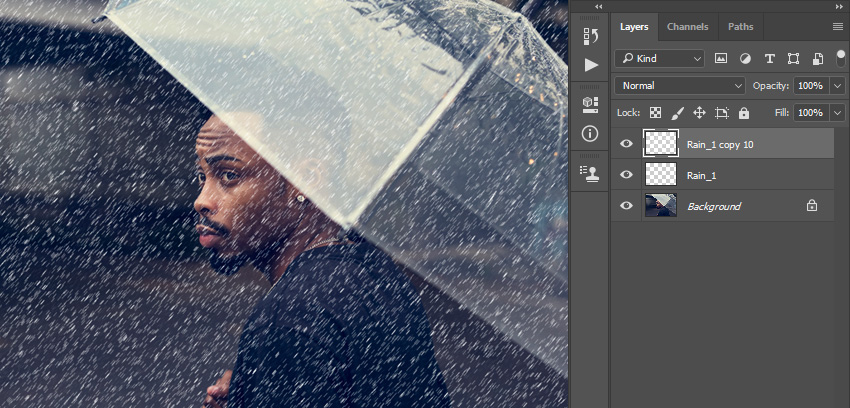Lock position move icon
This screenshot has width=850, height=408.
(x=699, y=113)
